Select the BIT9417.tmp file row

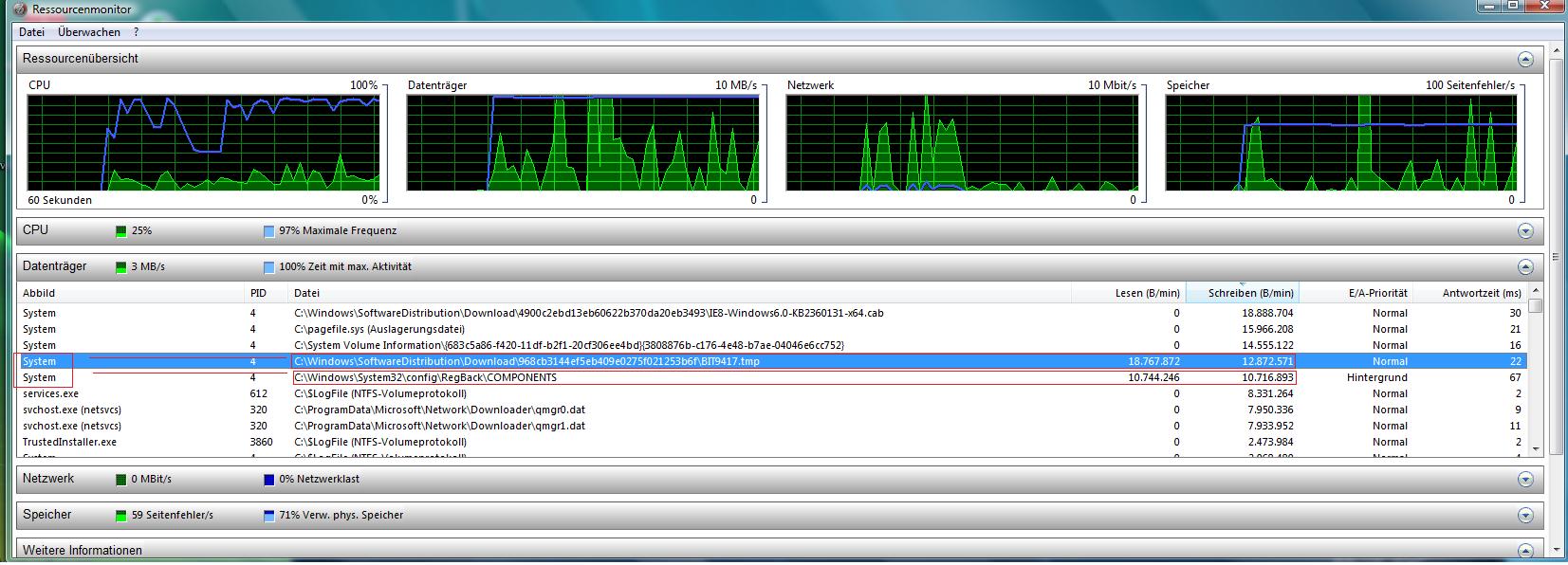coord(771,361)
